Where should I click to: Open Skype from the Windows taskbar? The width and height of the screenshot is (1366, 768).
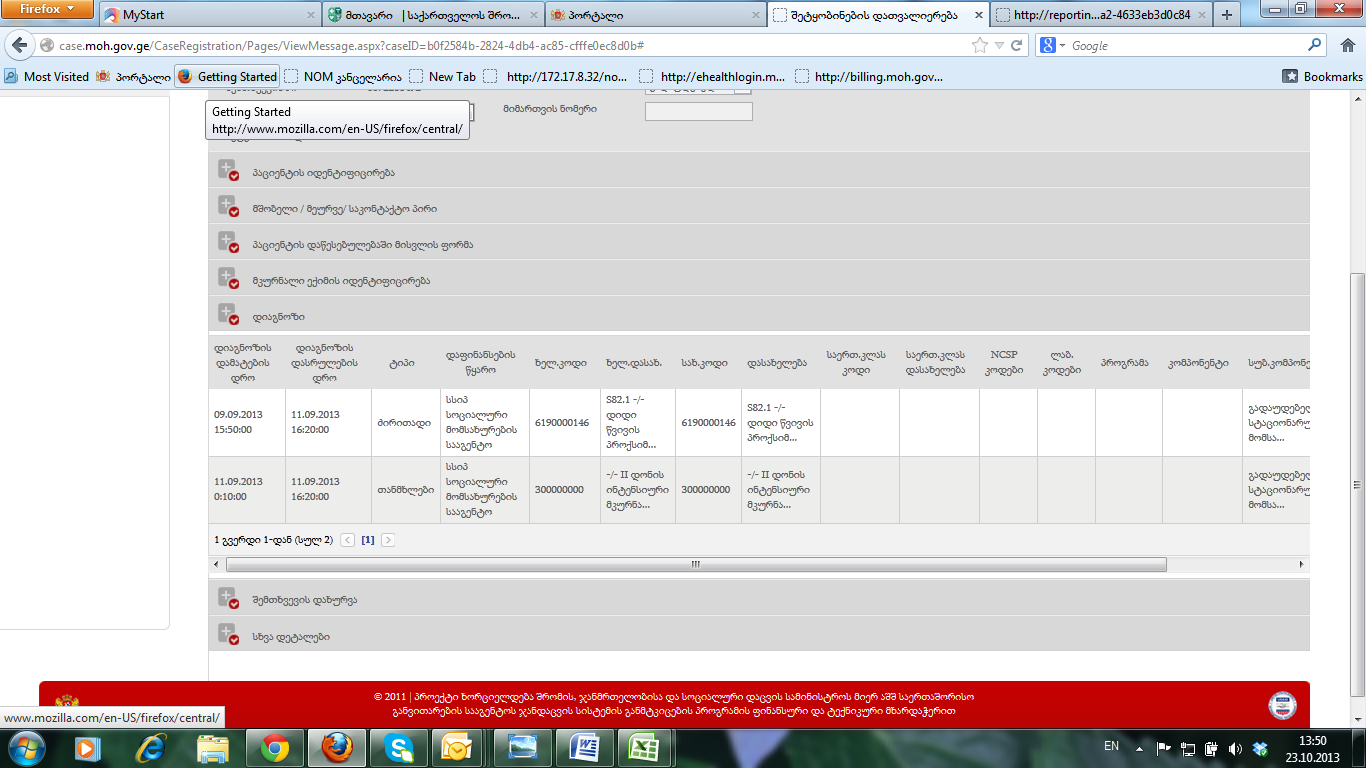tap(398, 748)
